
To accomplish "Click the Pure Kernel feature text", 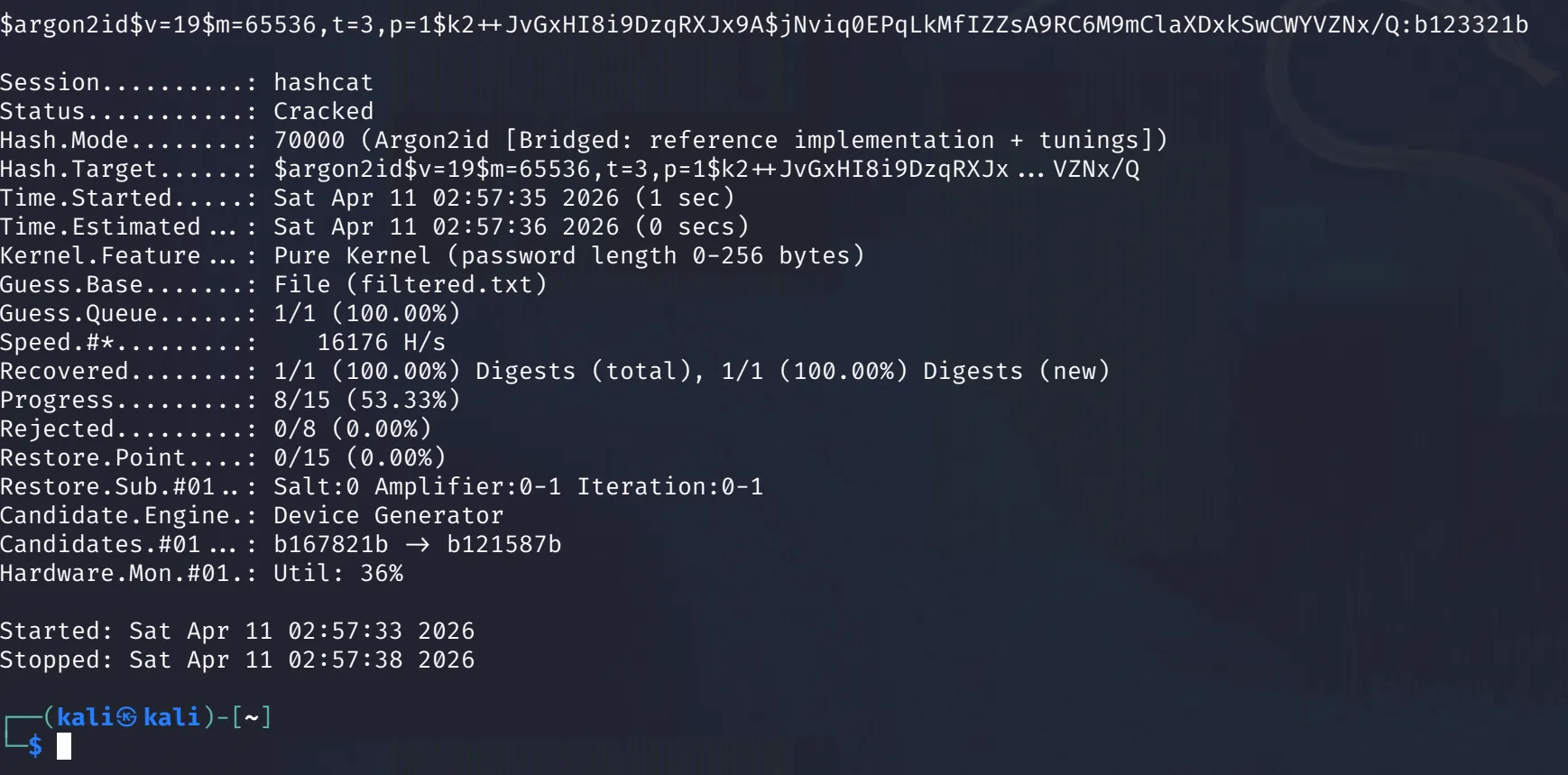I will [x=352, y=255].
